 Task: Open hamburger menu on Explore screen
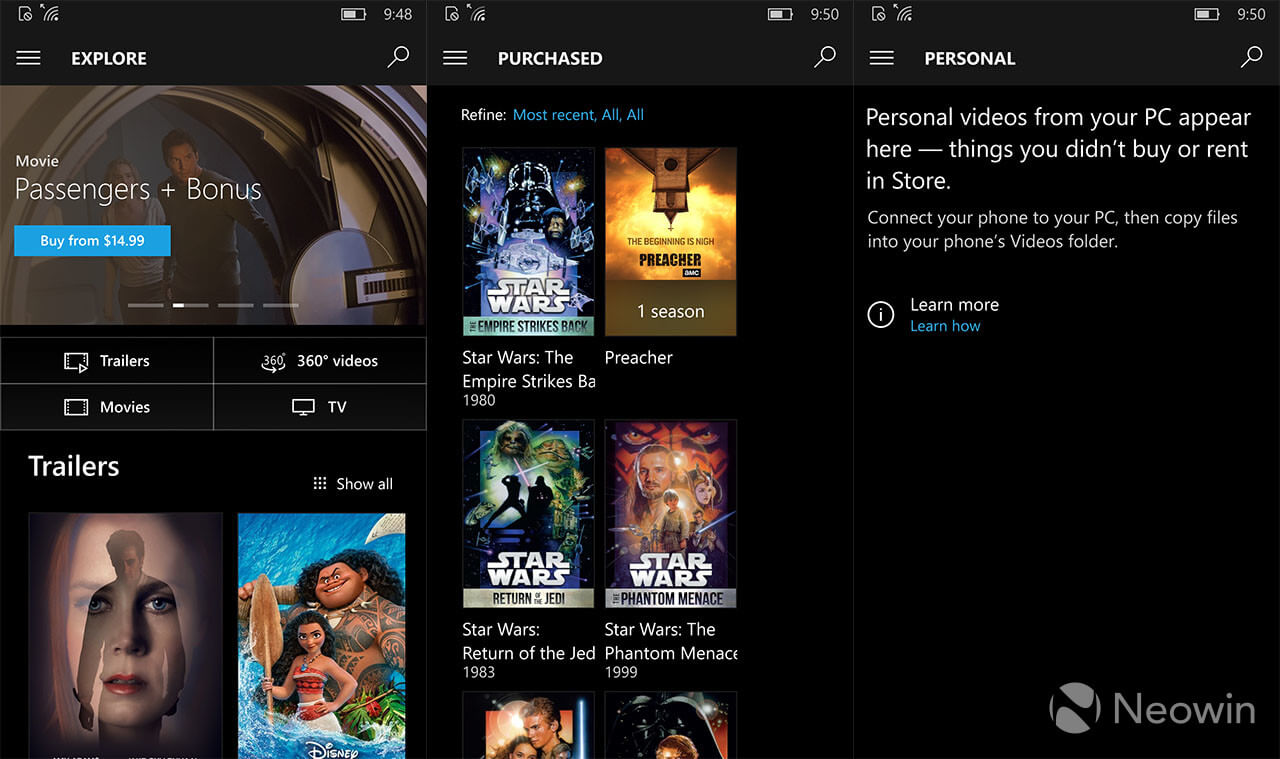[29, 58]
